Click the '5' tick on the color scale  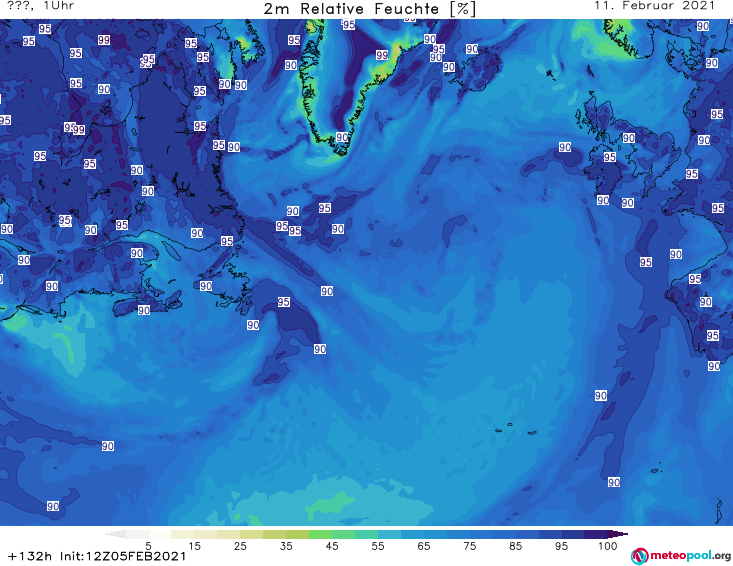[148, 546]
